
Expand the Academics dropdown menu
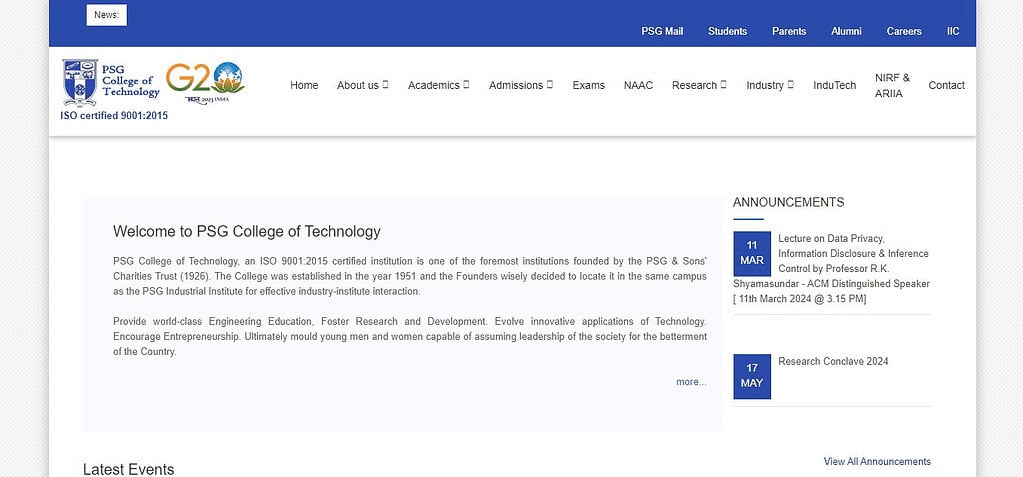pos(438,85)
